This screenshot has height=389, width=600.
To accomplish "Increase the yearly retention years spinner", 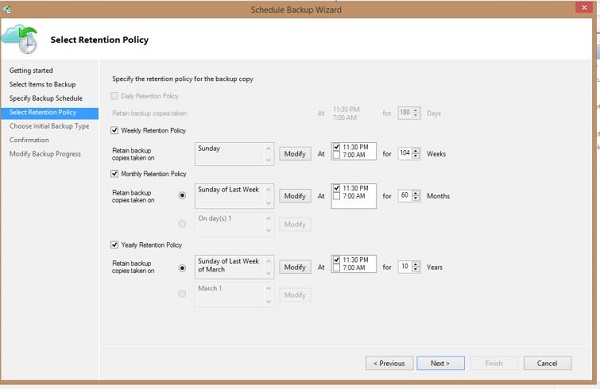I will point(416,264).
